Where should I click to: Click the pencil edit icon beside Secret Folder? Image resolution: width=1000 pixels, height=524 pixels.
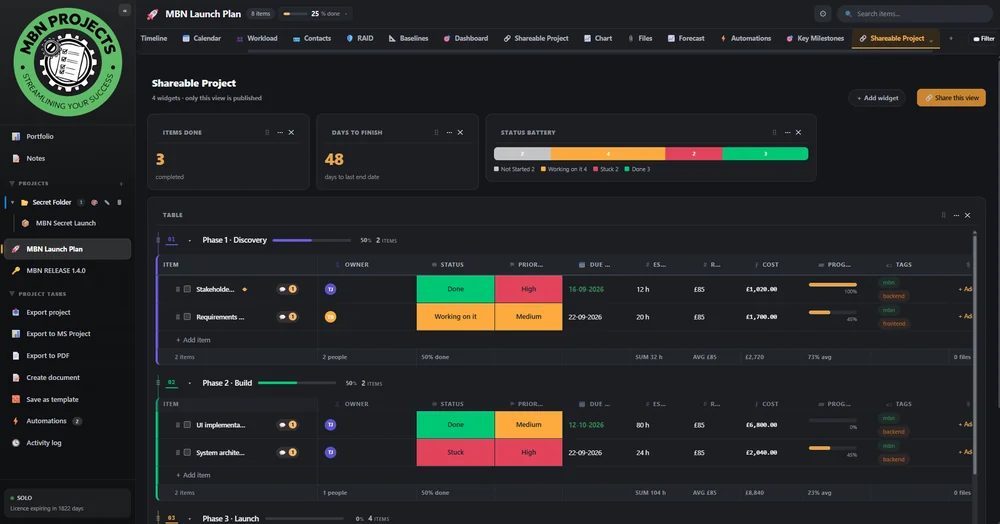[x=107, y=202]
